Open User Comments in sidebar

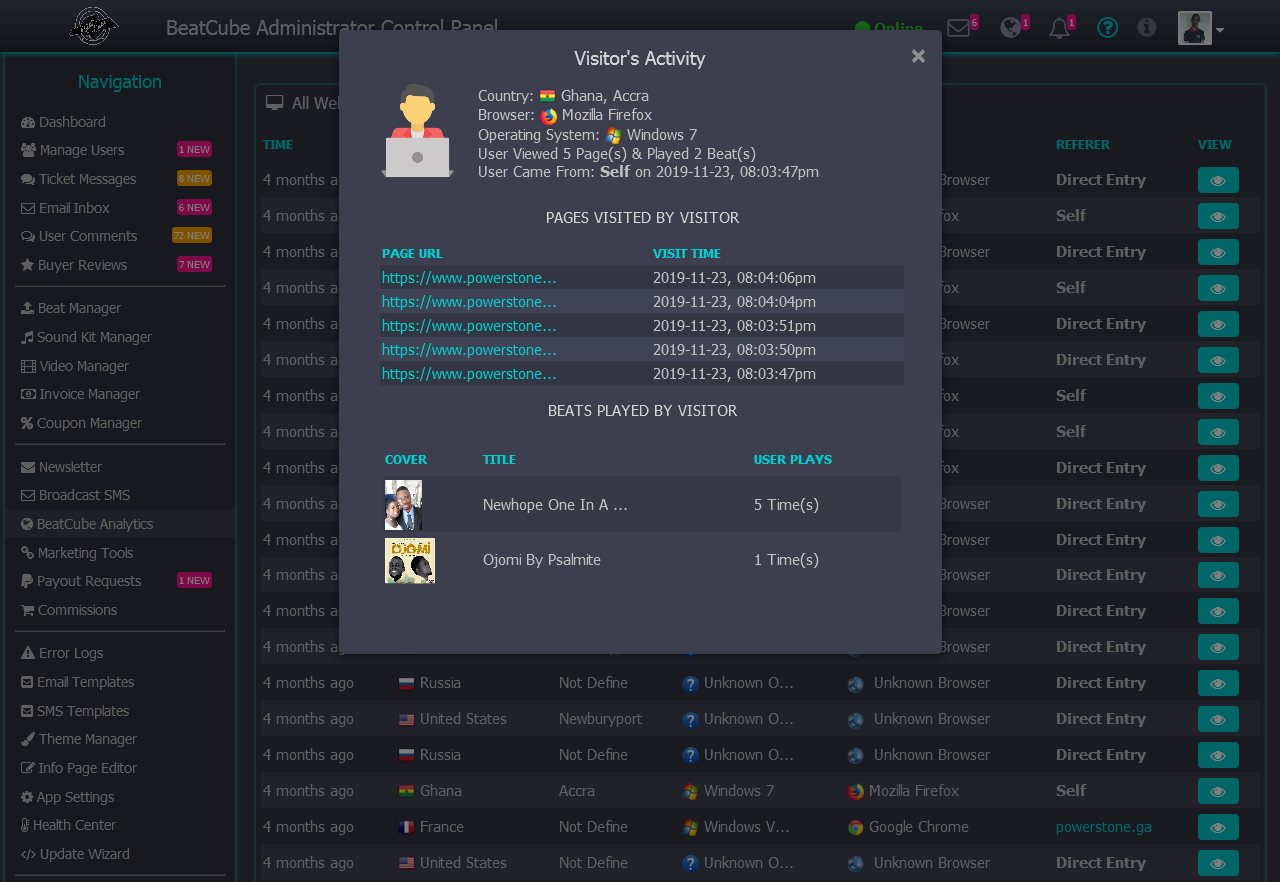click(x=79, y=236)
